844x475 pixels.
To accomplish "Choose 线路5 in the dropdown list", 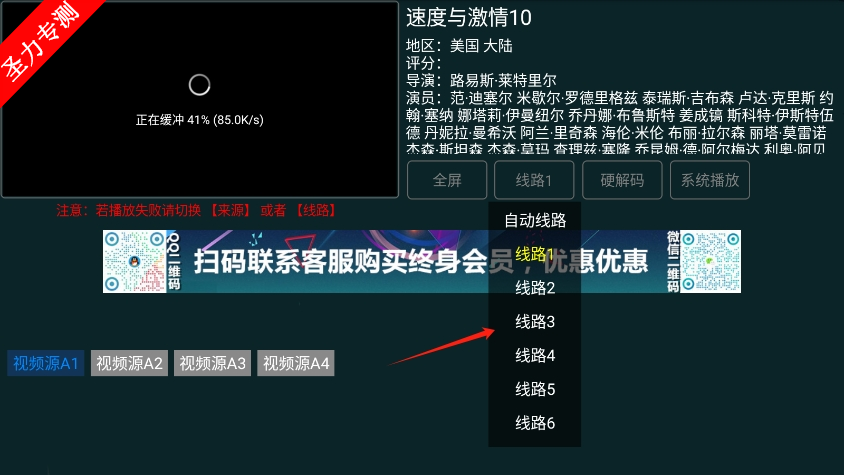I will pyautogui.click(x=534, y=389).
